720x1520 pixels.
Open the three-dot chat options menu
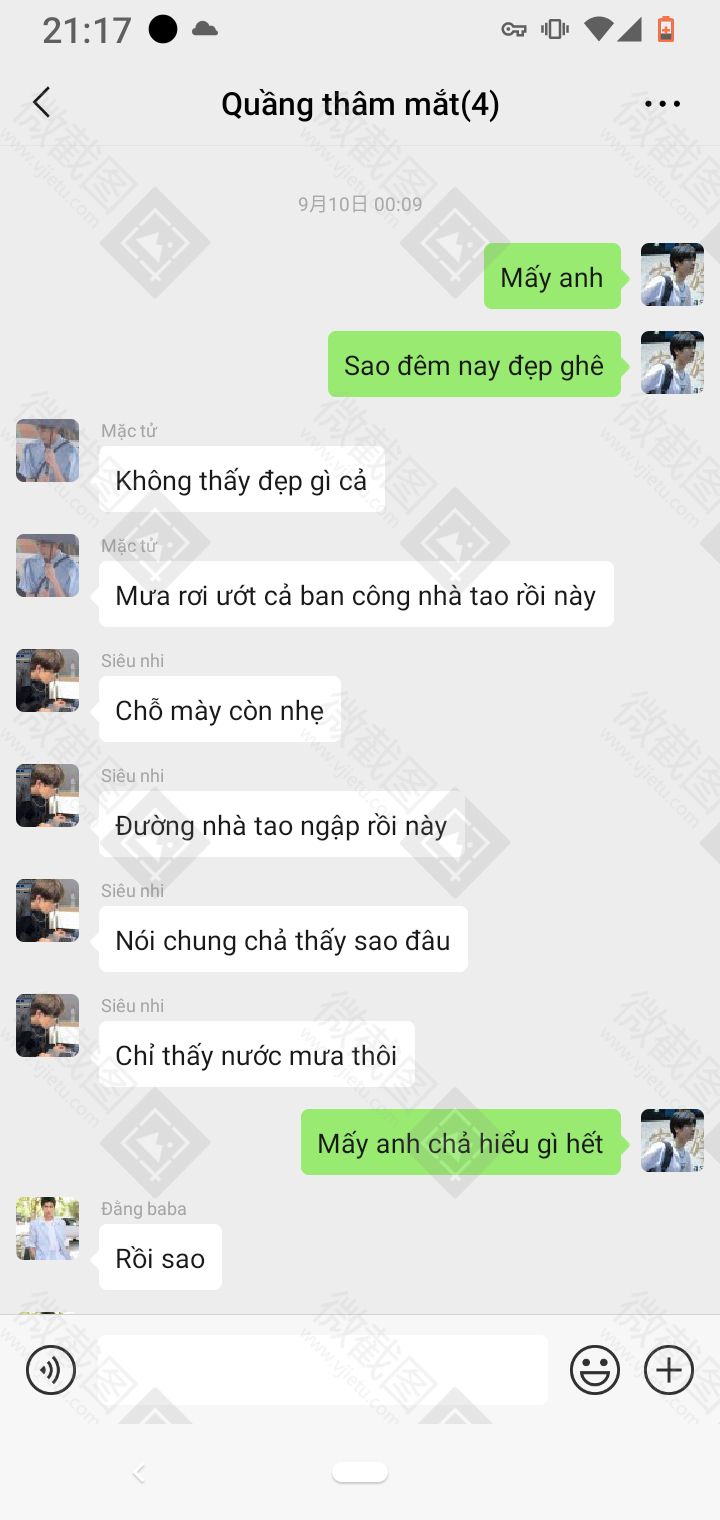tap(662, 104)
